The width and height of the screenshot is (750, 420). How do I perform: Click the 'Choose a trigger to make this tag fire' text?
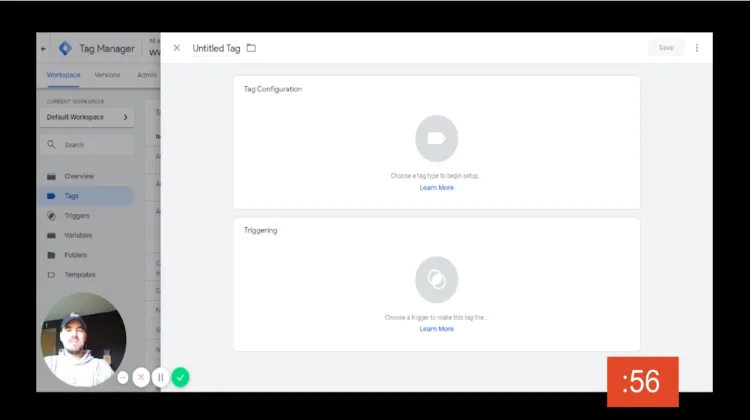click(436, 318)
